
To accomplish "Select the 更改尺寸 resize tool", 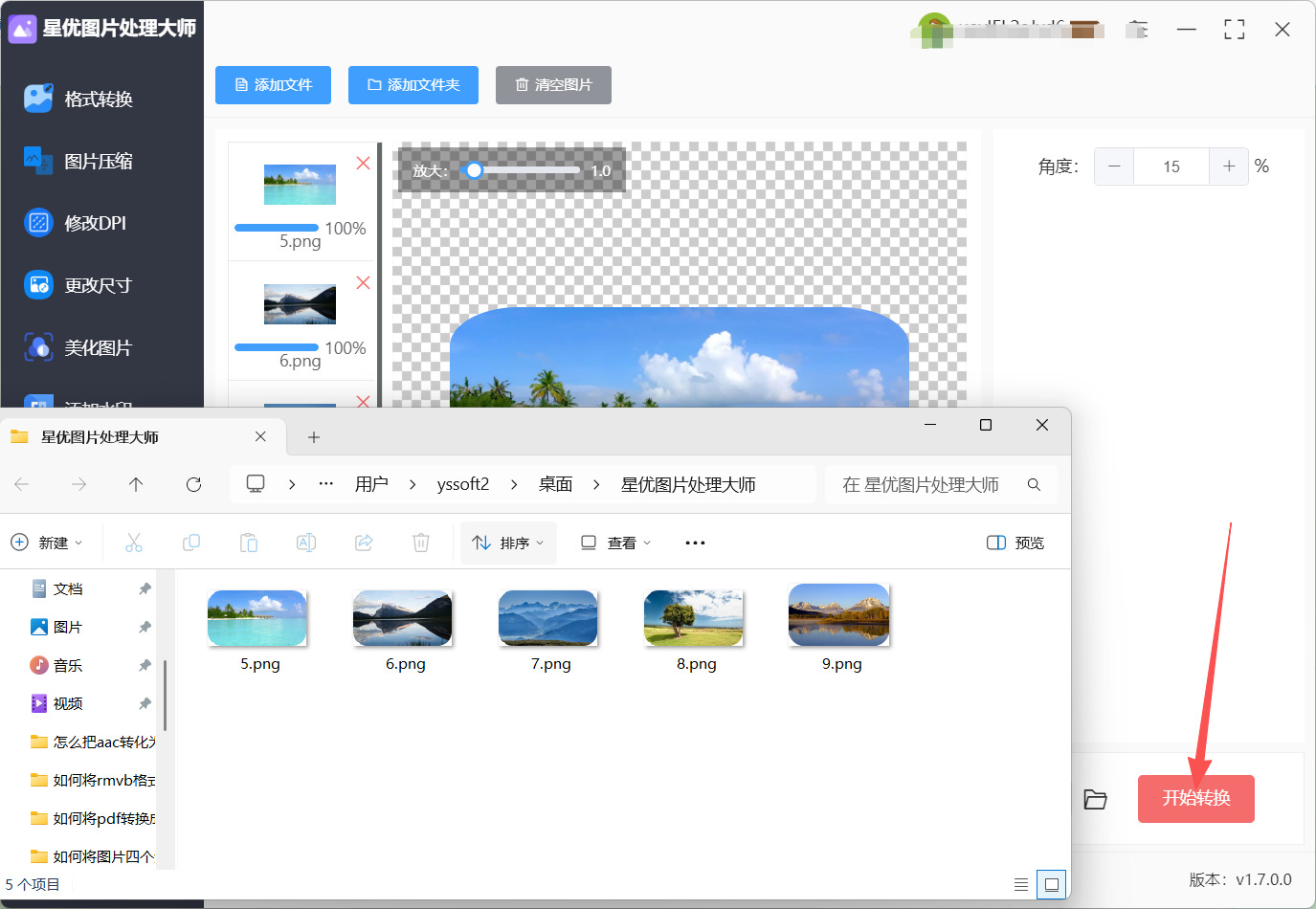I will click(97, 285).
